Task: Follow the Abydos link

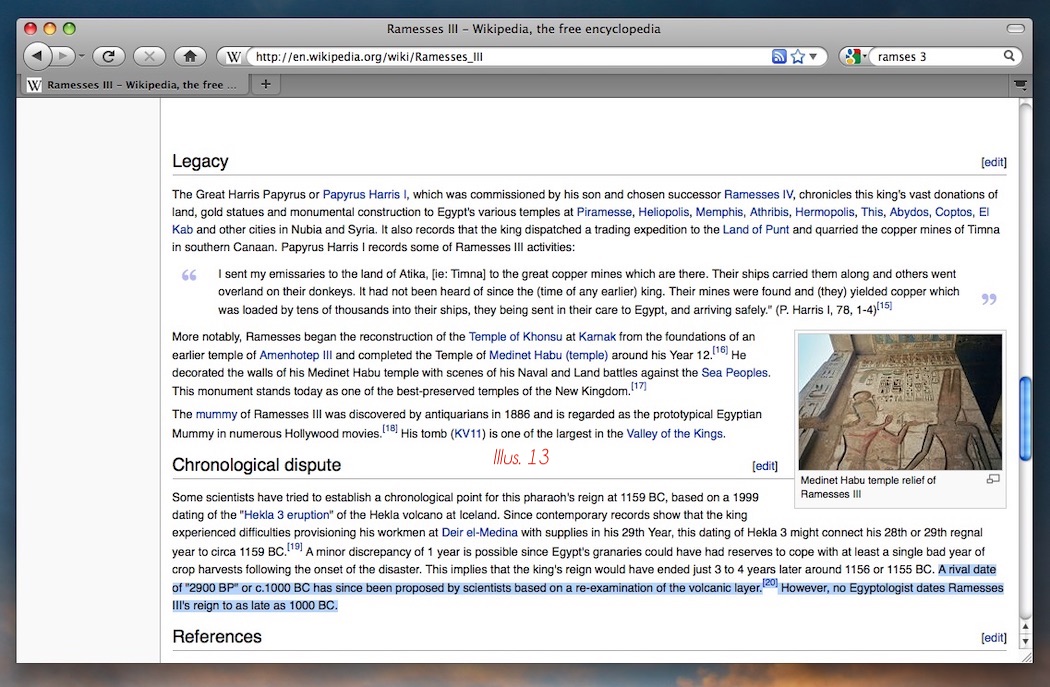Action: [909, 212]
